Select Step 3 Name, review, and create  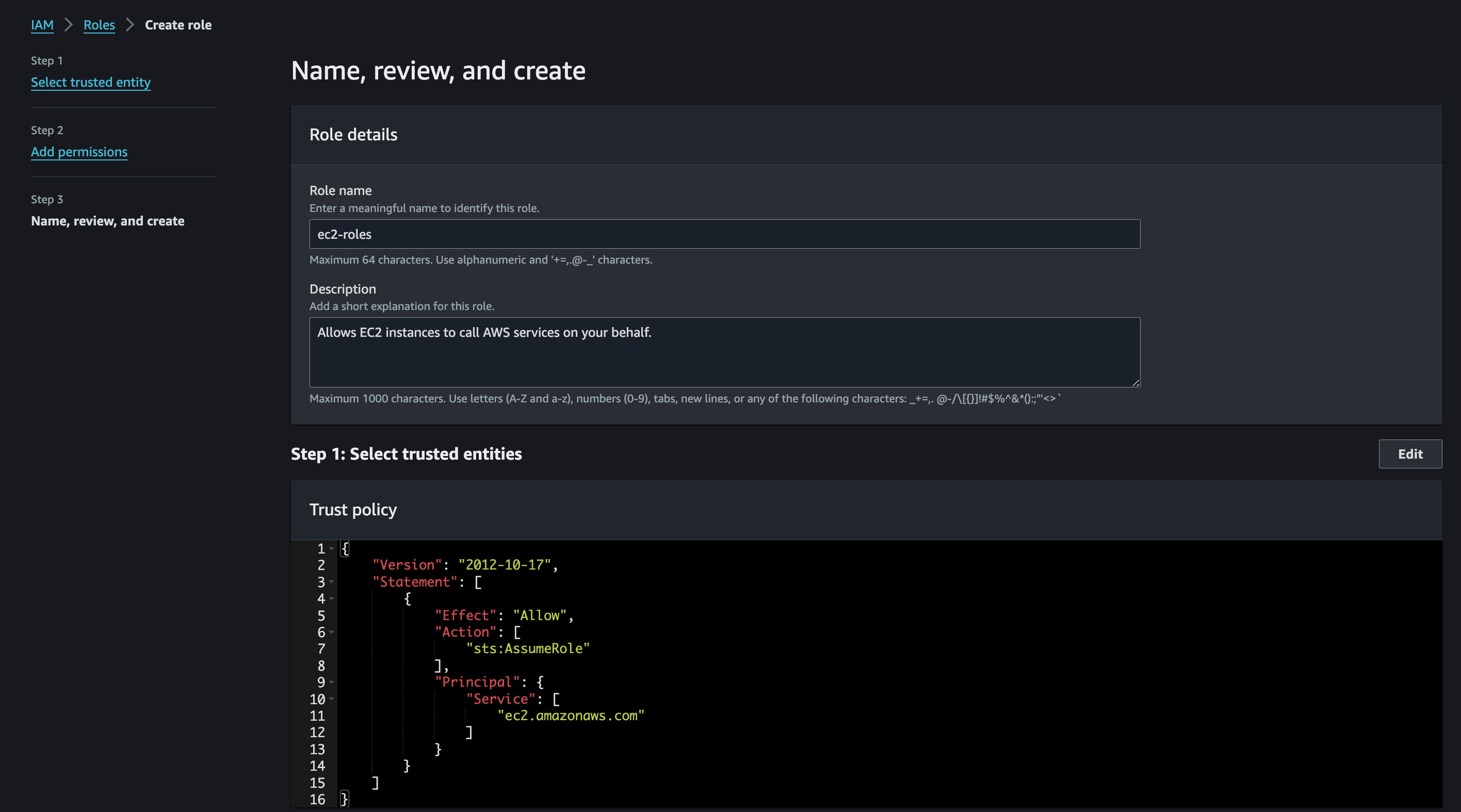point(108,221)
